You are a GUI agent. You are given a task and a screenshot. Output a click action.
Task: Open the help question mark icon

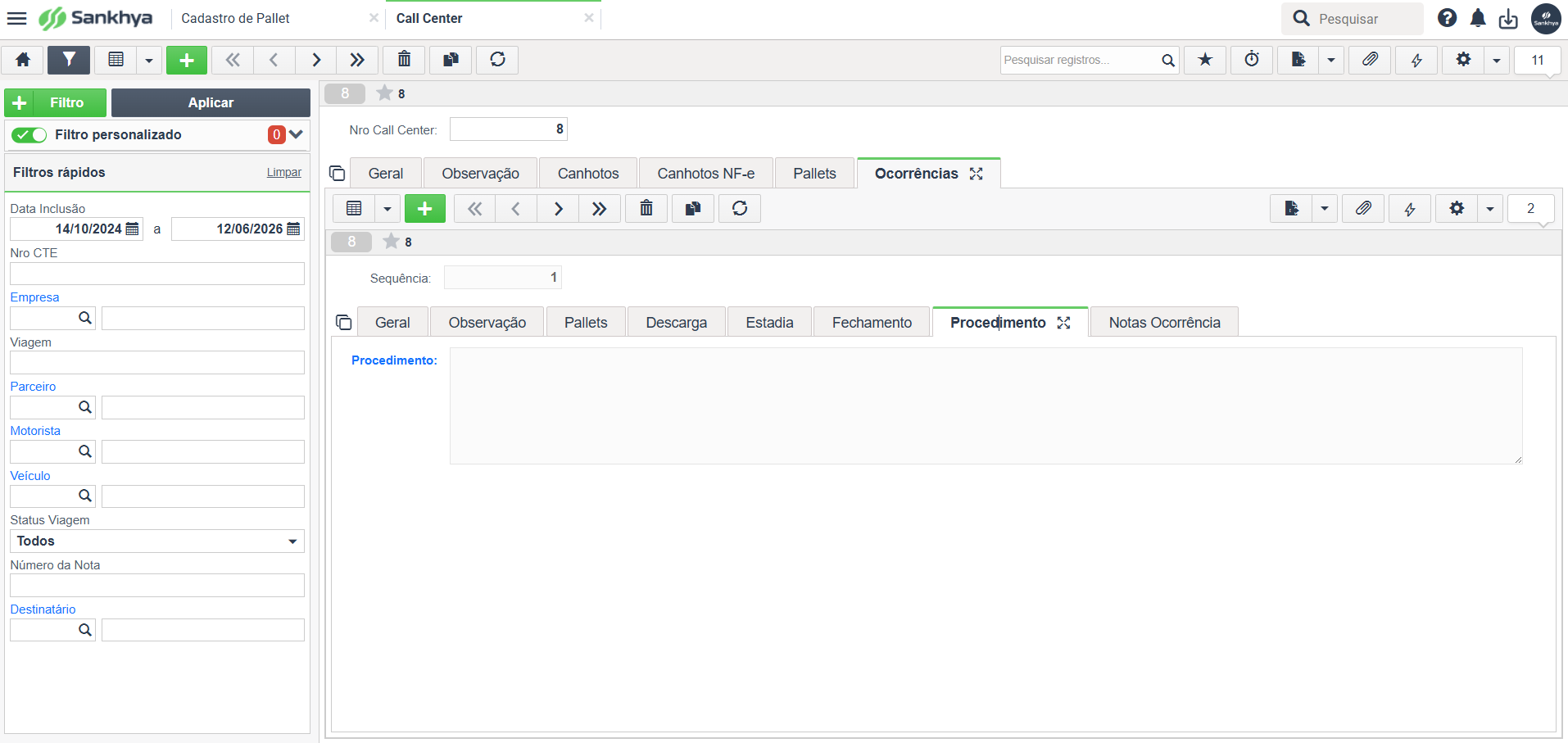[x=1448, y=18]
